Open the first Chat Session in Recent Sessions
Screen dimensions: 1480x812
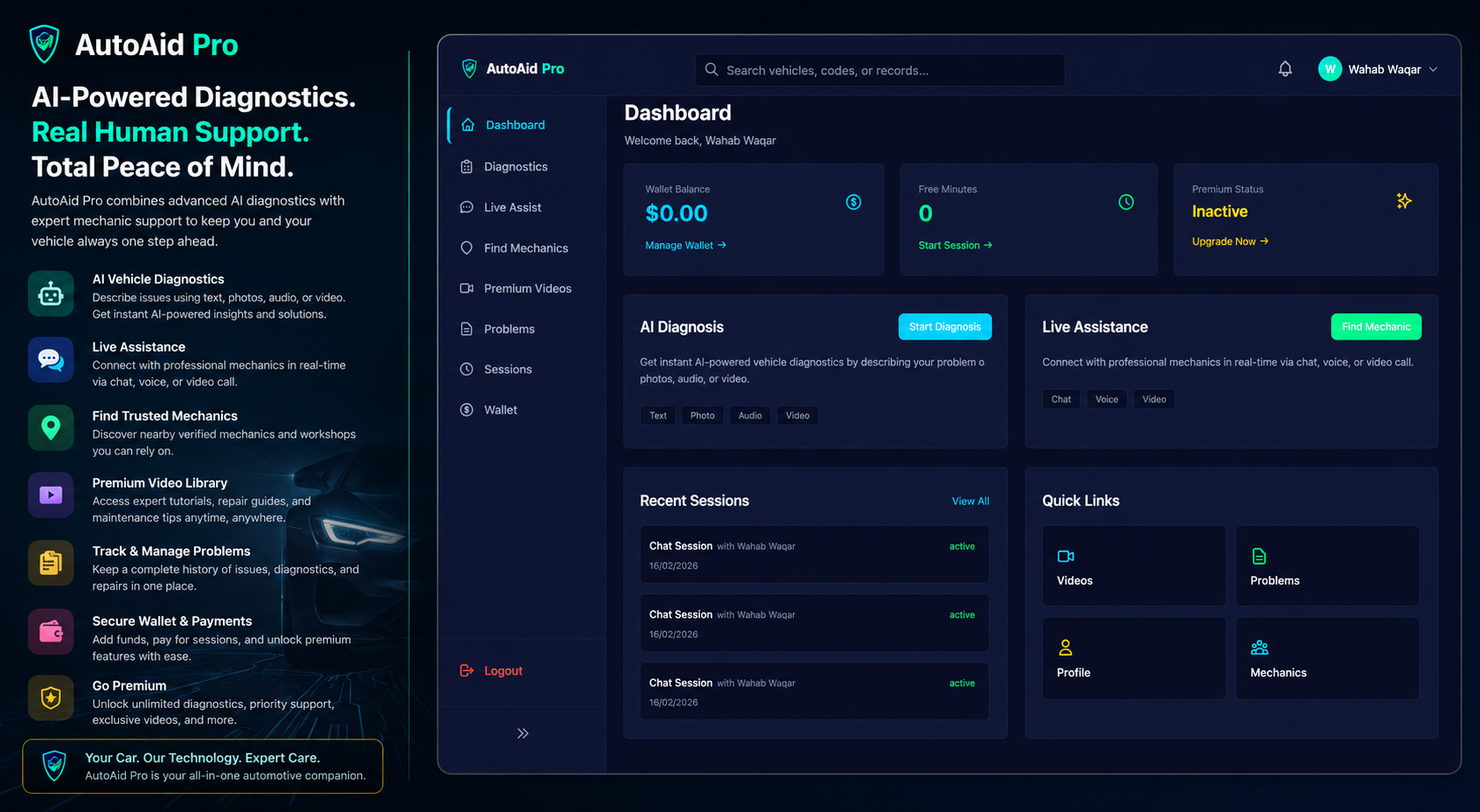click(x=814, y=554)
